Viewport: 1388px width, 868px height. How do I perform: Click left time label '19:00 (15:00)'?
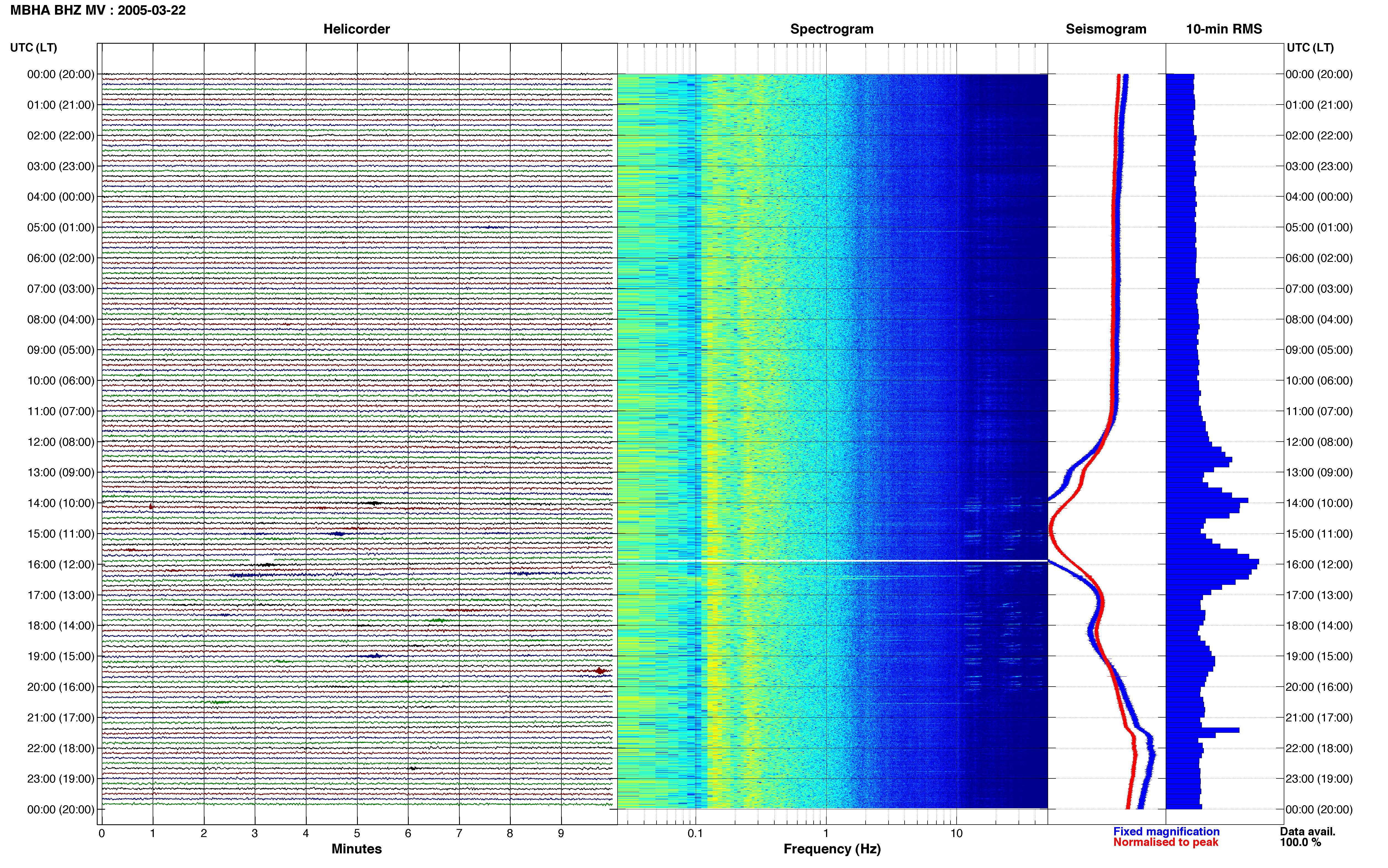click(x=61, y=656)
